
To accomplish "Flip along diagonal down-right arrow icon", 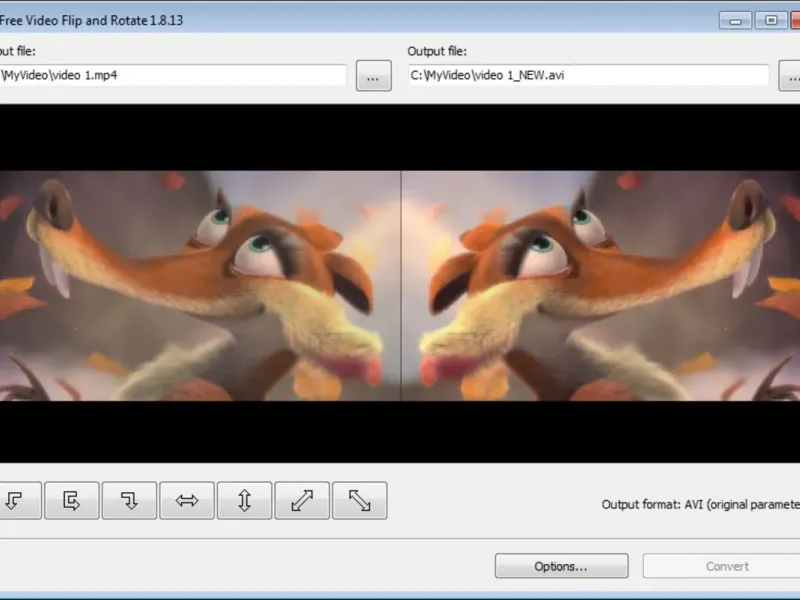I will coord(360,501).
